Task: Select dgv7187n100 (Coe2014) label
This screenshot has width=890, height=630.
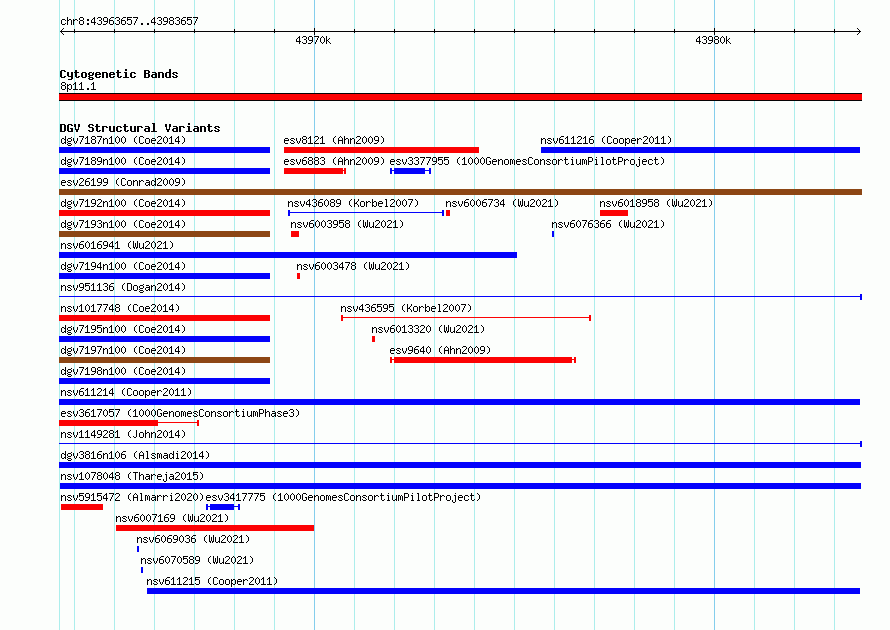Action: click(x=123, y=140)
